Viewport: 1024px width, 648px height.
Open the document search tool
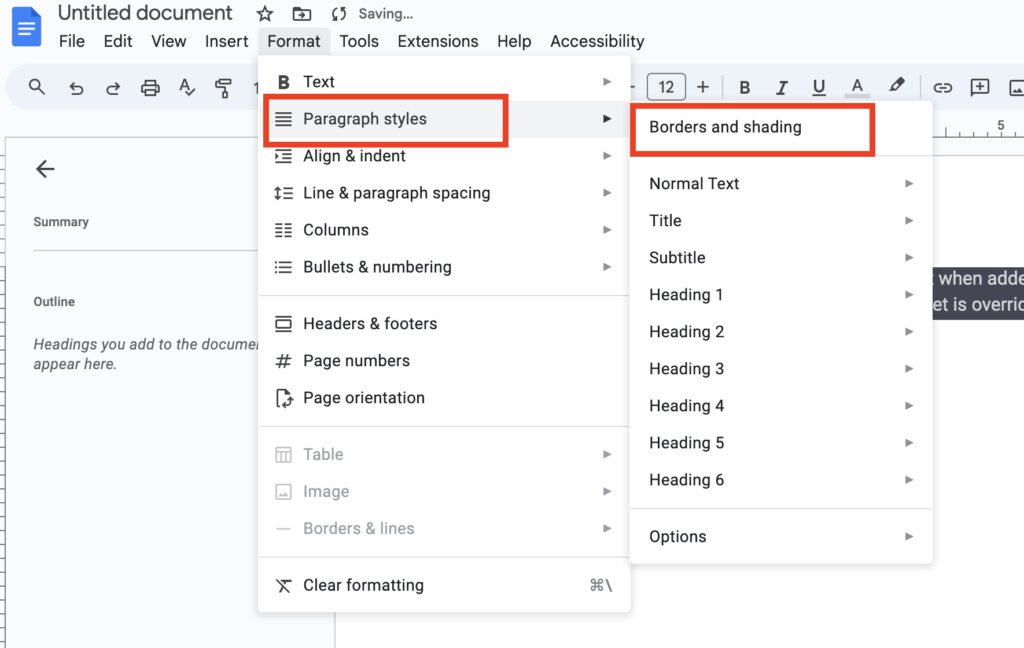tap(36, 87)
